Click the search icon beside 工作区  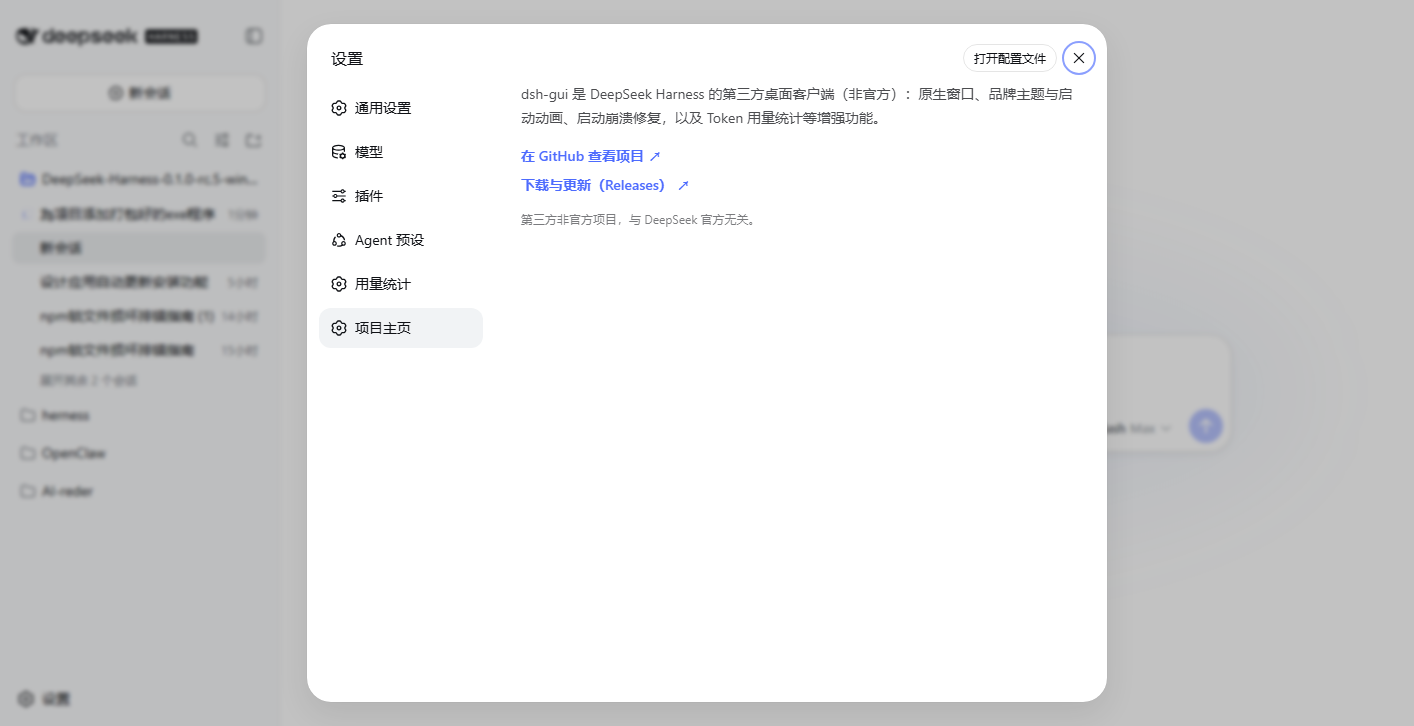point(189,140)
